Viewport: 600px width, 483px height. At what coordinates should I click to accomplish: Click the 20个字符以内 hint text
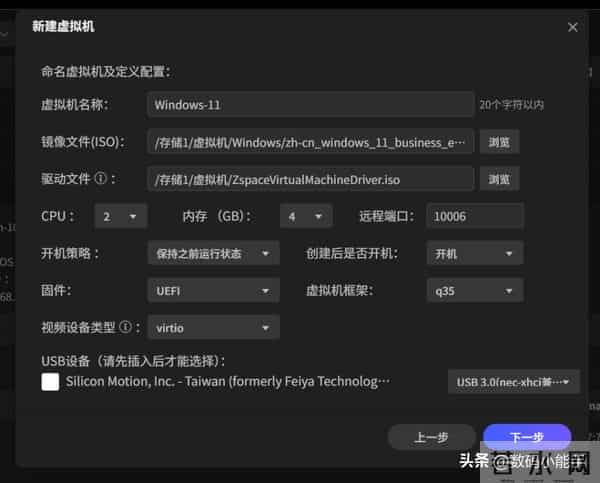pyautogui.click(x=512, y=105)
